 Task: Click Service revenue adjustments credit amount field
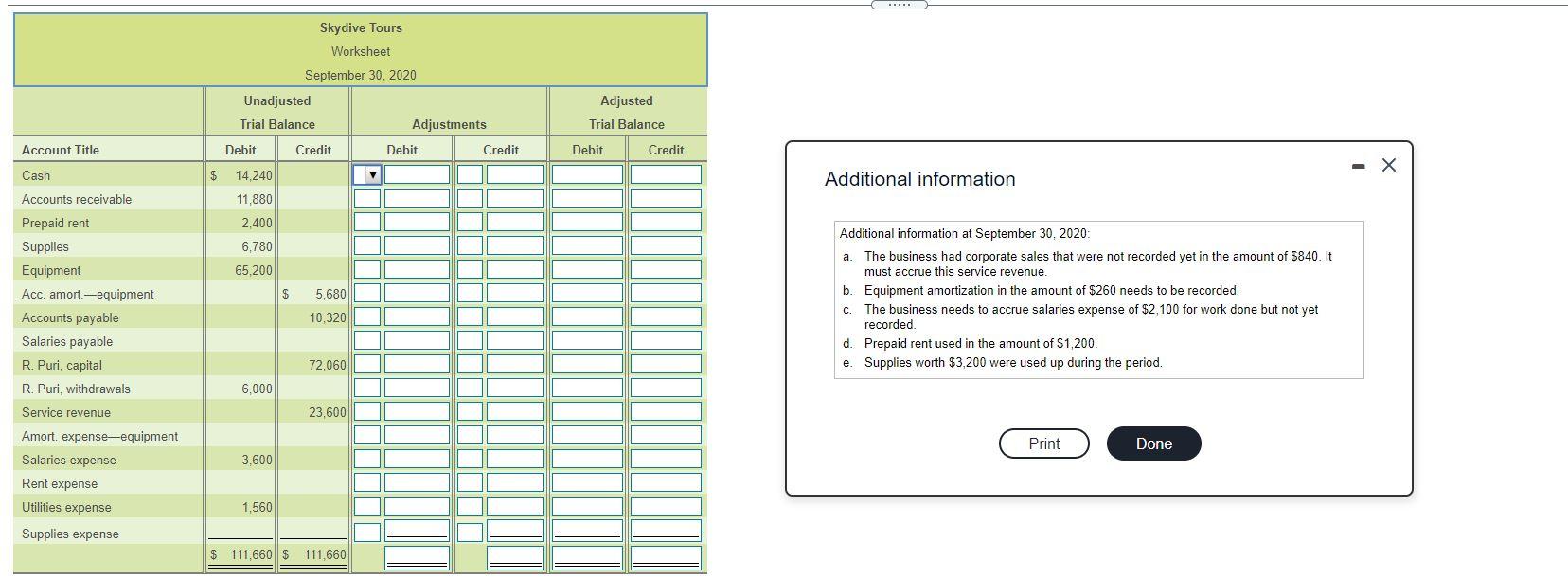click(516, 411)
